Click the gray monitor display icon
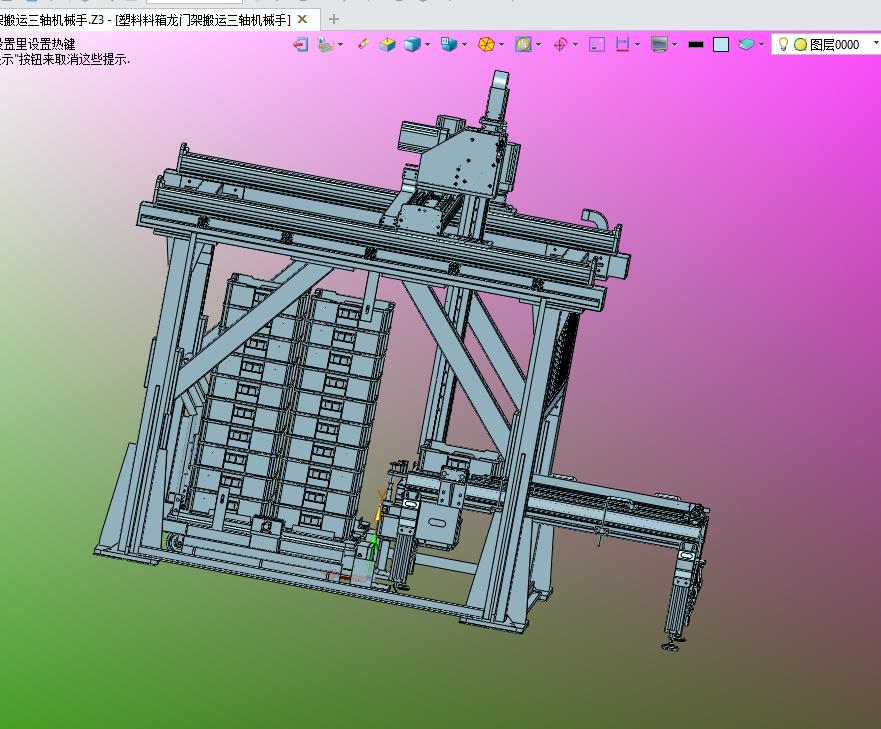881x729 pixels. tap(659, 44)
